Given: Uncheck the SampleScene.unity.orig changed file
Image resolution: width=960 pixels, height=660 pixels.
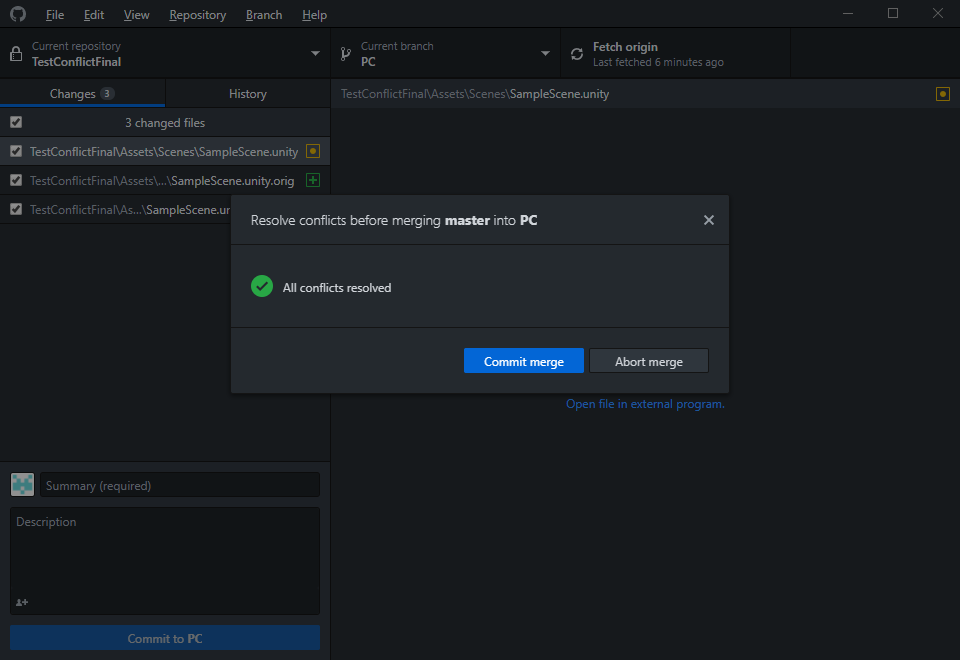Looking at the screenshot, I should 14,180.
